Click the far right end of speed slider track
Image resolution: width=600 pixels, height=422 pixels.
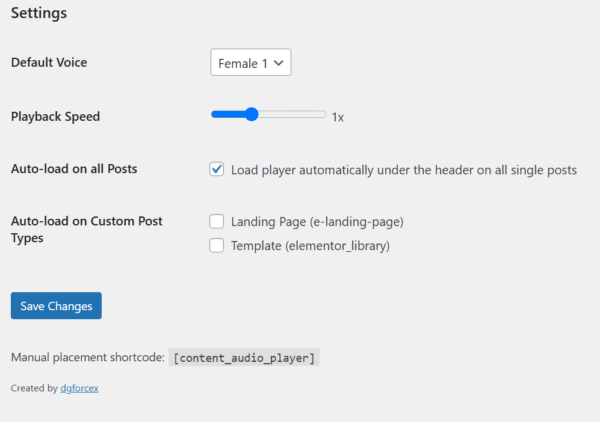(324, 115)
